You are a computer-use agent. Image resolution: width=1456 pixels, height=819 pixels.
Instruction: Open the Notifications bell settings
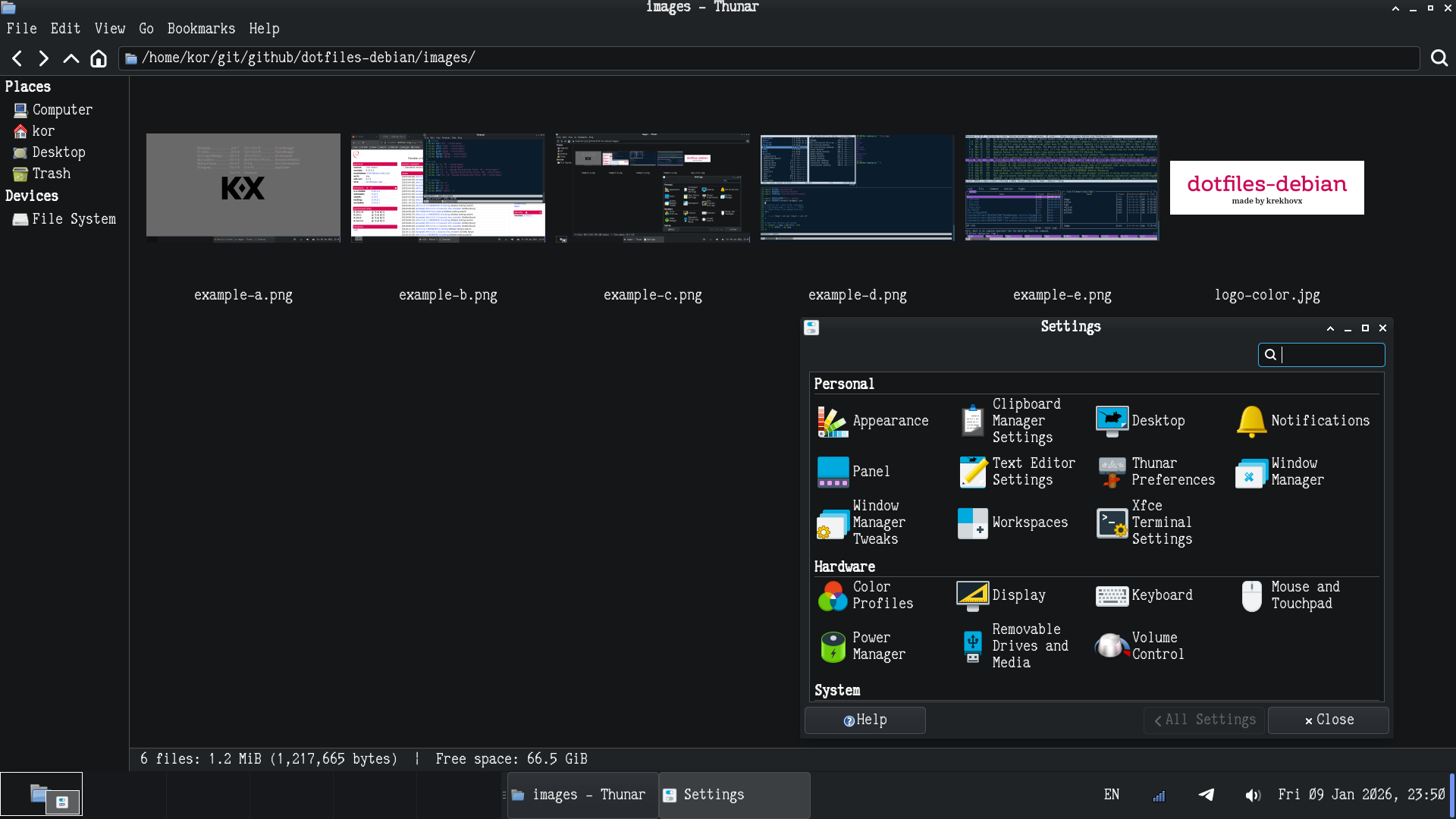click(1251, 421)
